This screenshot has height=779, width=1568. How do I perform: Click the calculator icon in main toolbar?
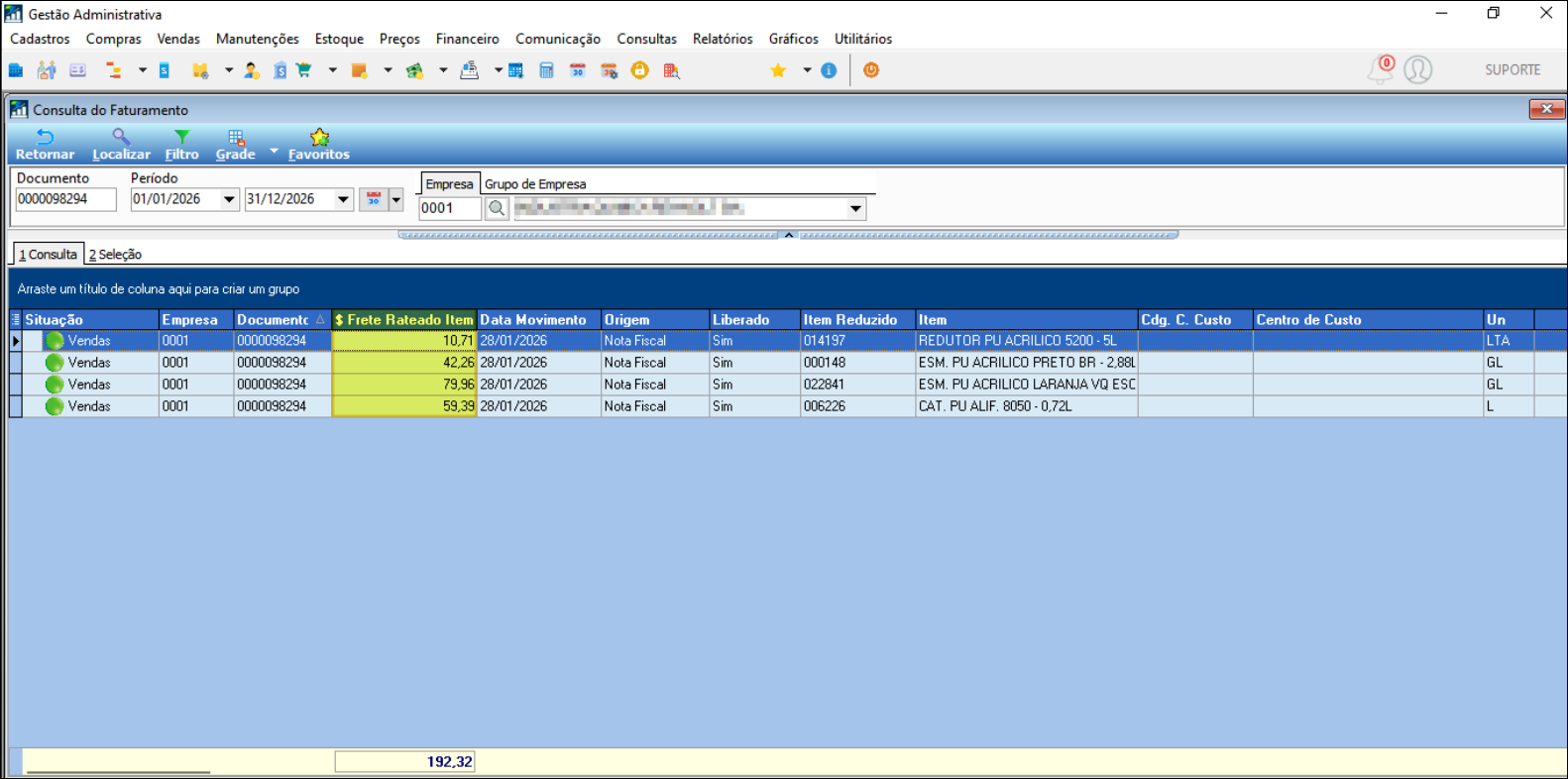coord(546,70)
